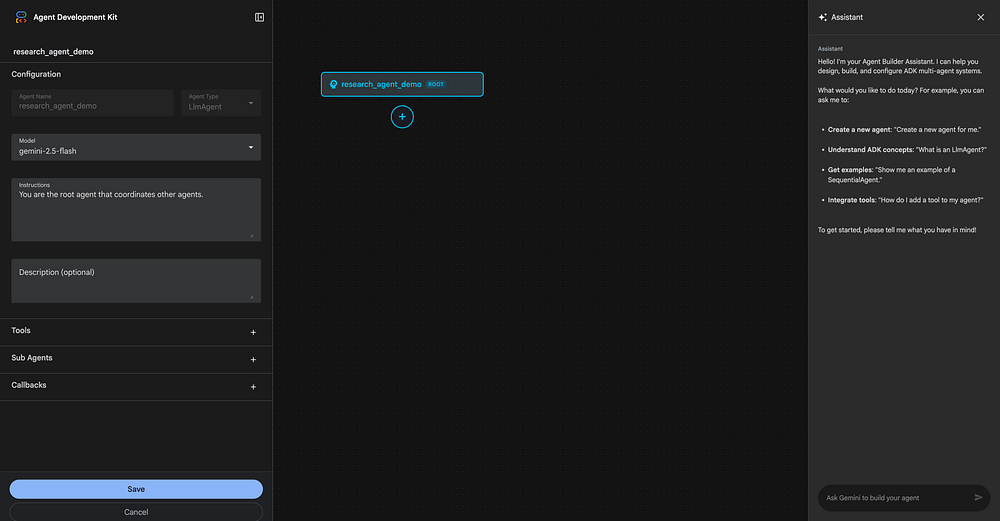Click the lightbulb icon on root agent node
1000x521 pixels.
point(333,84)
